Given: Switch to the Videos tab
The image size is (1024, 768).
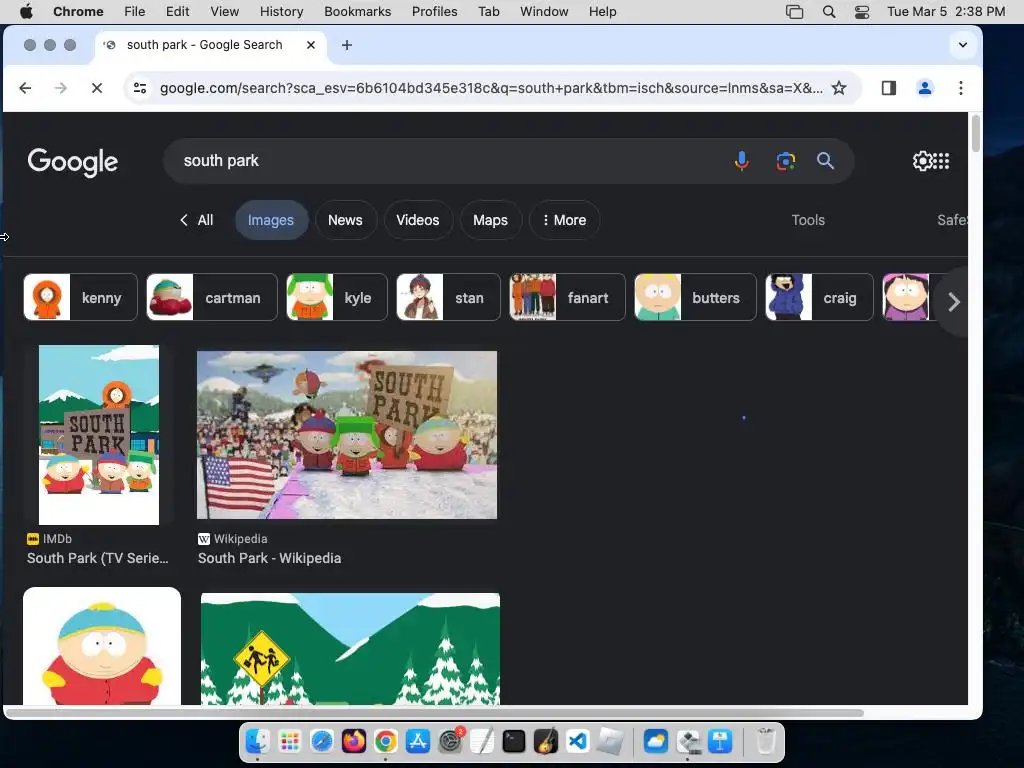Looking at the screenshot, I should (418, 220).
